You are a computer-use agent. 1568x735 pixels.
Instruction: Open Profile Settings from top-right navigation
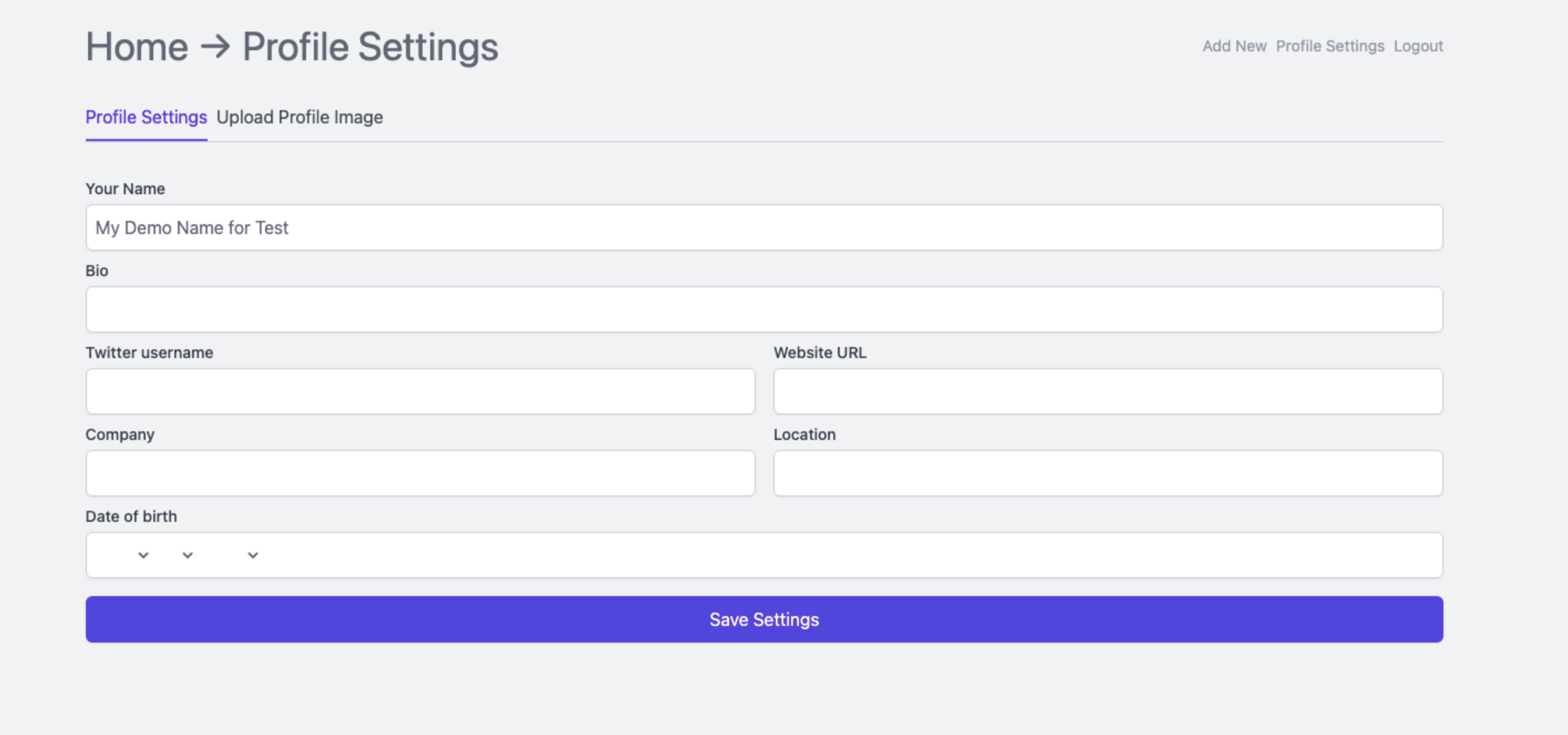click(1329, 46)
